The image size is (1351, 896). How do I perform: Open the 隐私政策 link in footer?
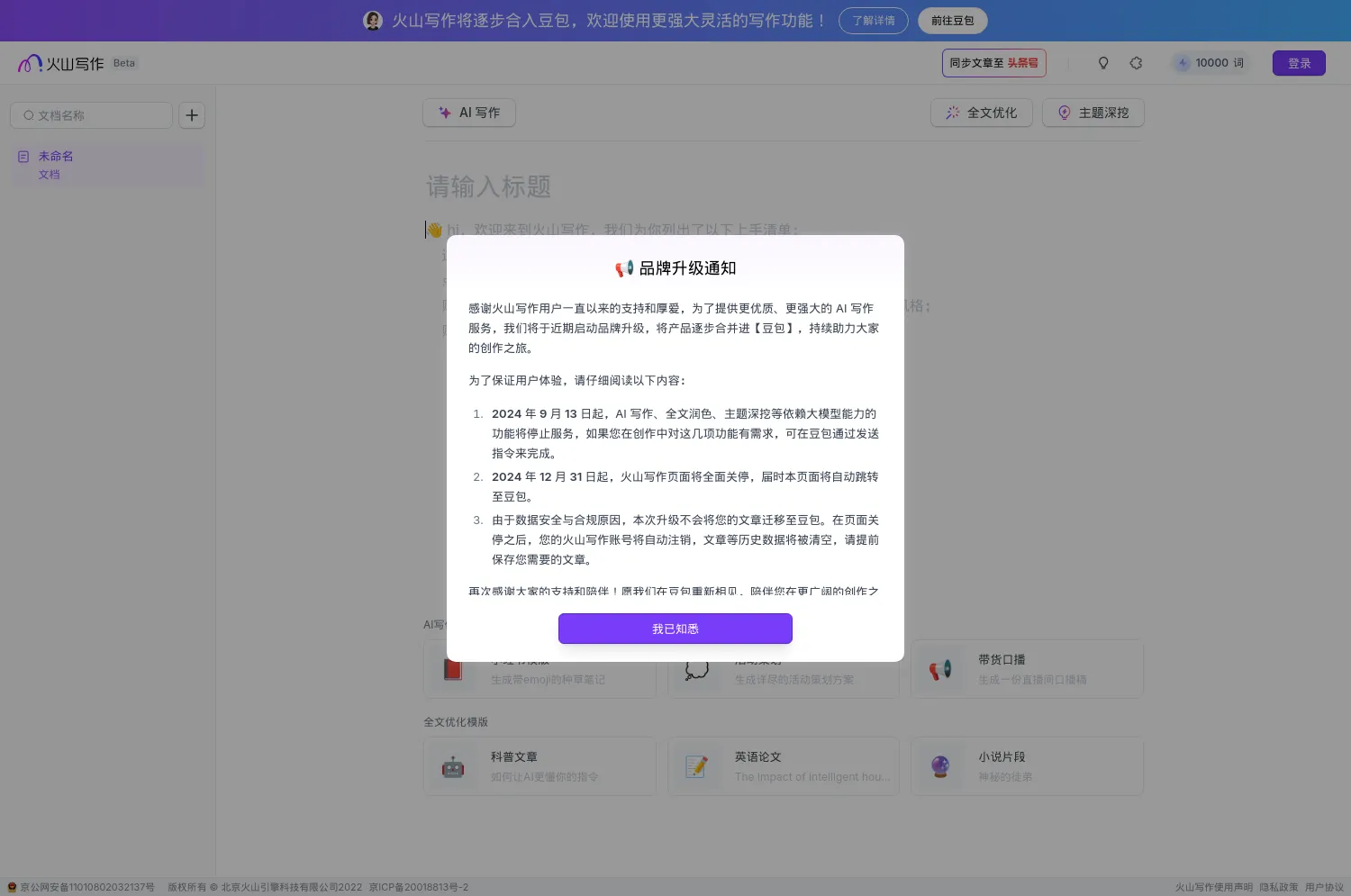click(x=1281, y=886)
